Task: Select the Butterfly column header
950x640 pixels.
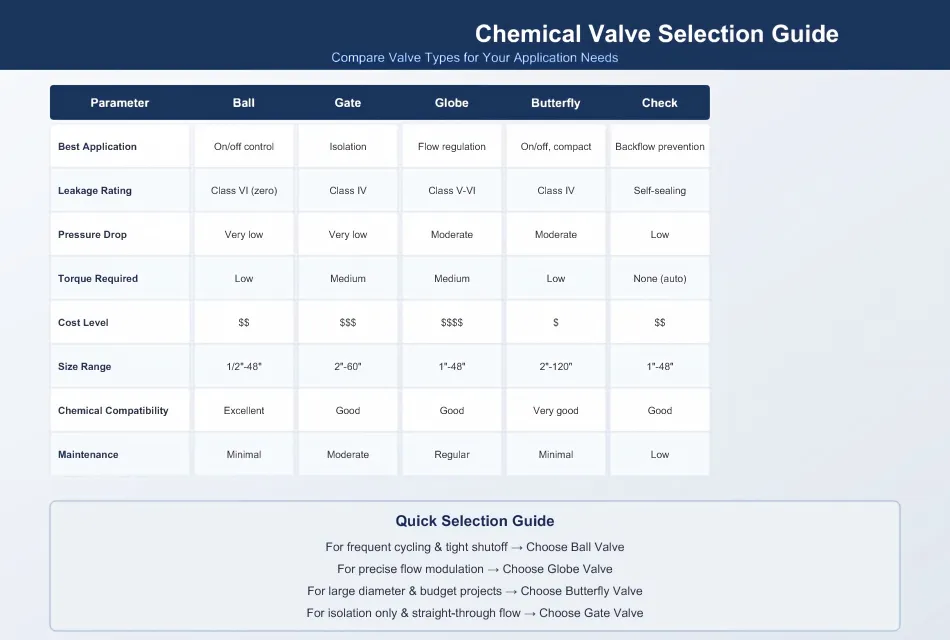Action: pos(556,103)
